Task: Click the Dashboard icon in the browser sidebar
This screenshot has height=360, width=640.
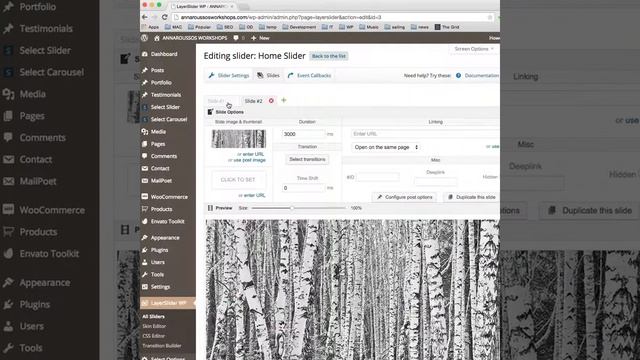Action: click(144, 54)
